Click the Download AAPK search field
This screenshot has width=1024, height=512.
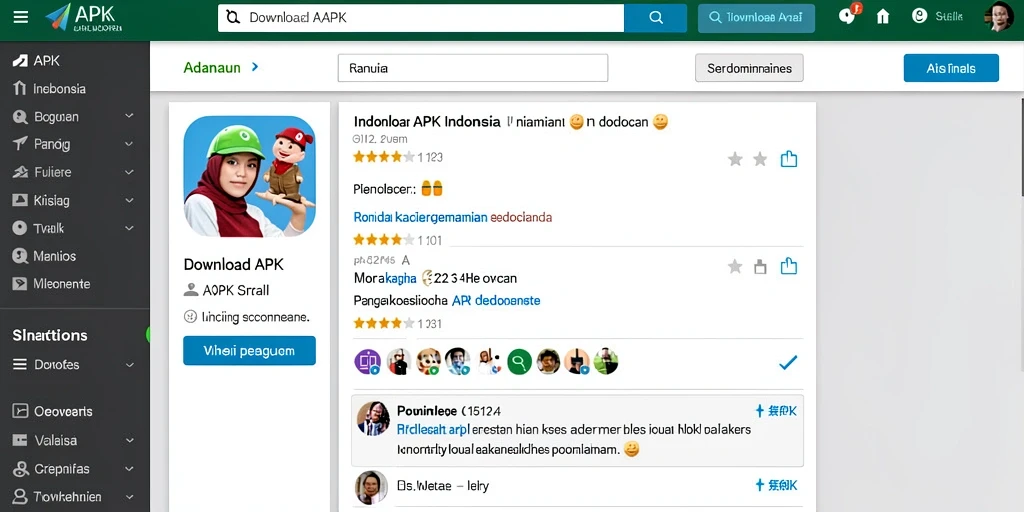point(421,18)
